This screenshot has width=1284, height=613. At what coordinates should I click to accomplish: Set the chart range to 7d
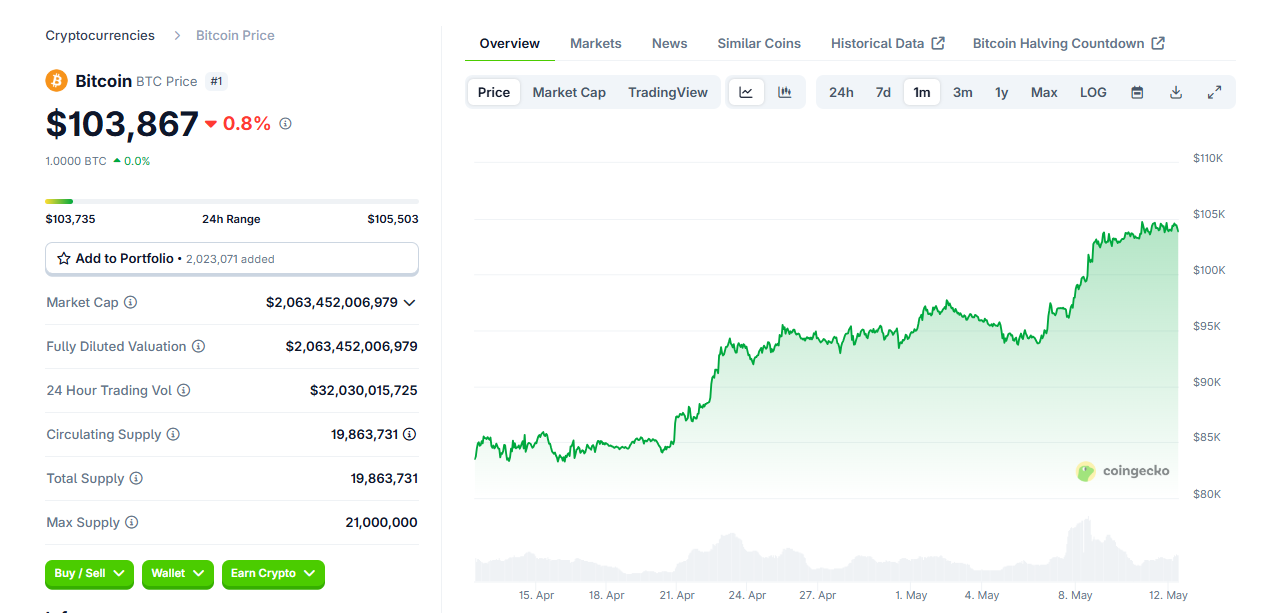(x=883, y=92)
